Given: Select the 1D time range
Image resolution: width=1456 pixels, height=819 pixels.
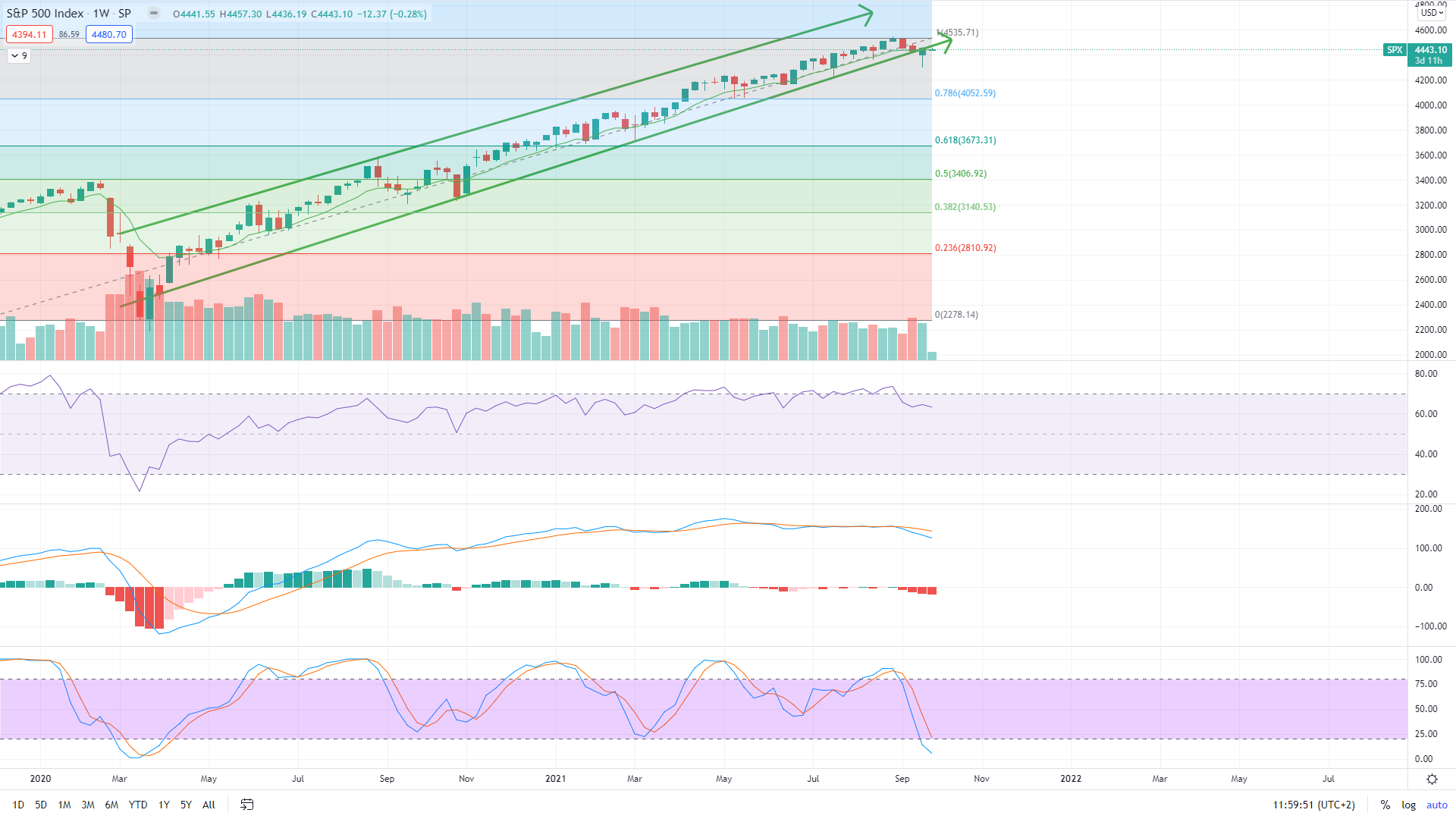Looking at the screenshot, I should [18, 805].
